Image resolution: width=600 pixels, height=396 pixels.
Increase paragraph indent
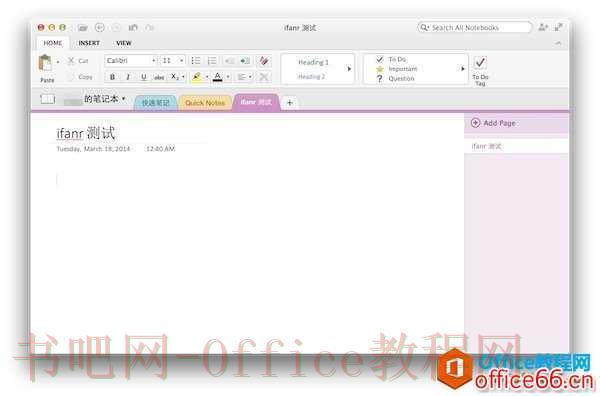coord(245,60)
